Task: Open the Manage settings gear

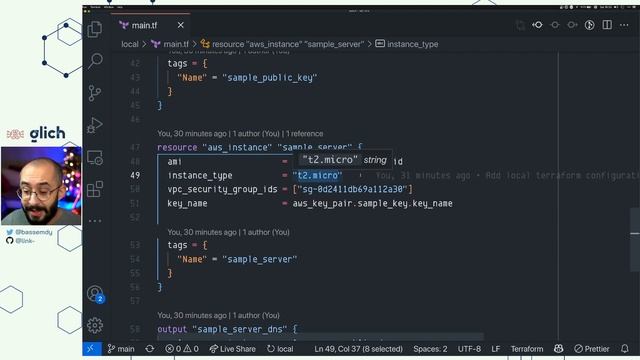Action: [95, 325]
